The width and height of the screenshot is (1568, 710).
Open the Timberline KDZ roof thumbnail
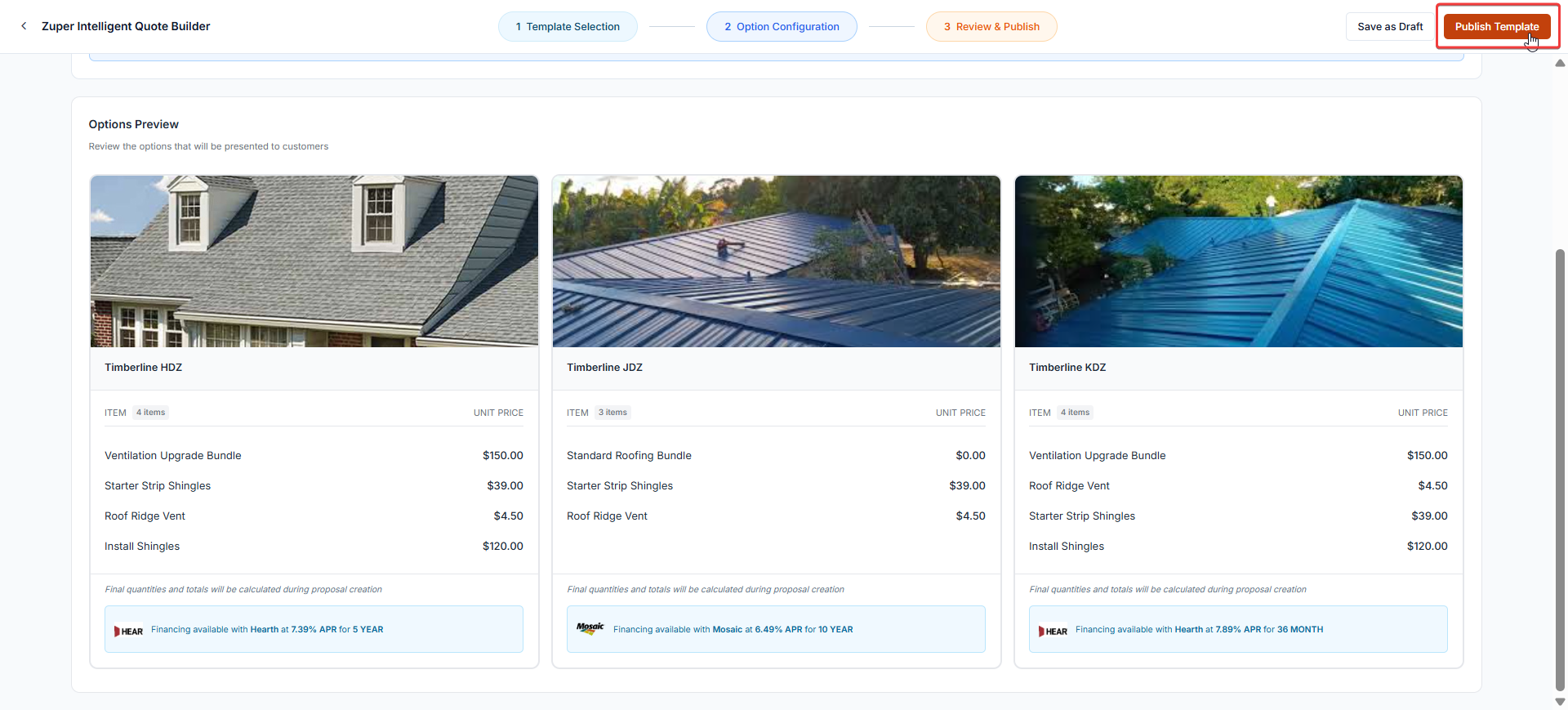1239,261
